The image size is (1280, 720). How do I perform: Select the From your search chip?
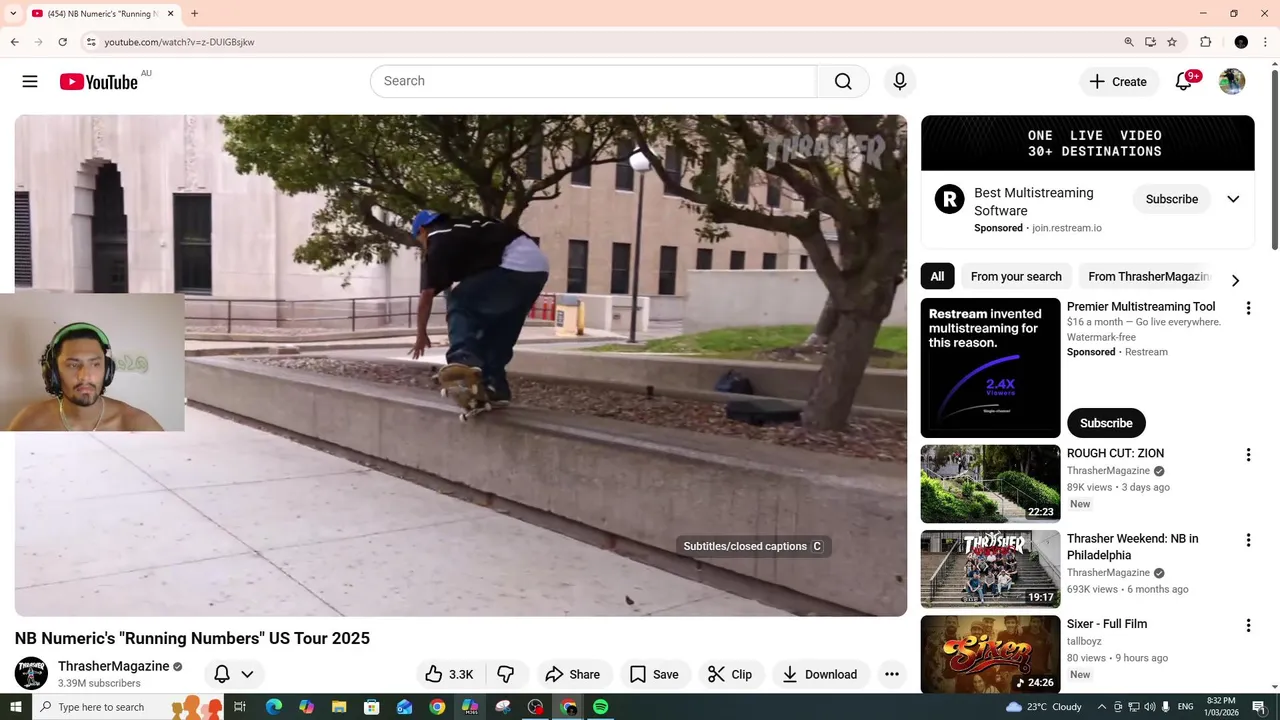point(1016,276)
